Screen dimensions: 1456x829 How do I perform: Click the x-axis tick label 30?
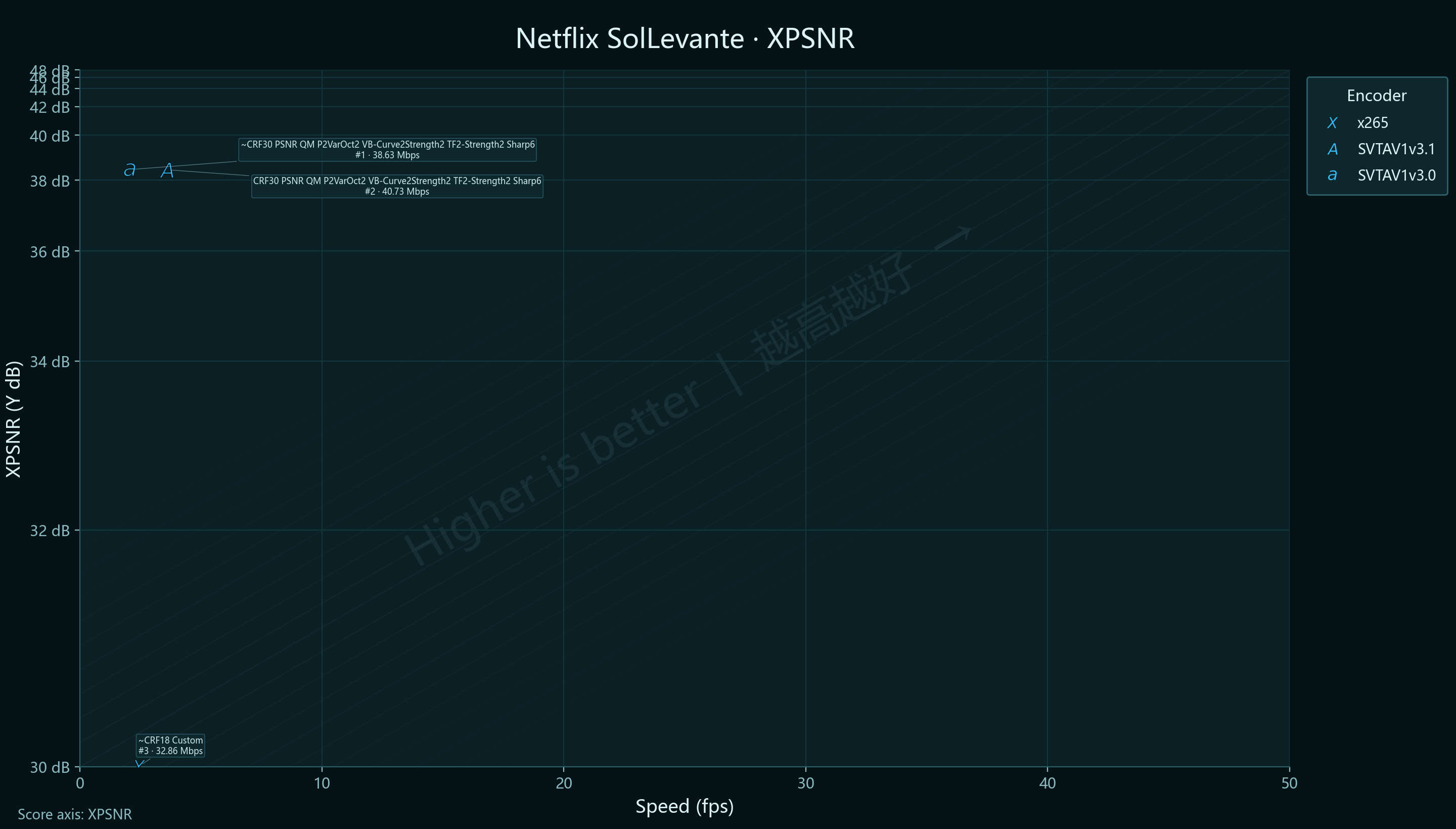[806, 783]
